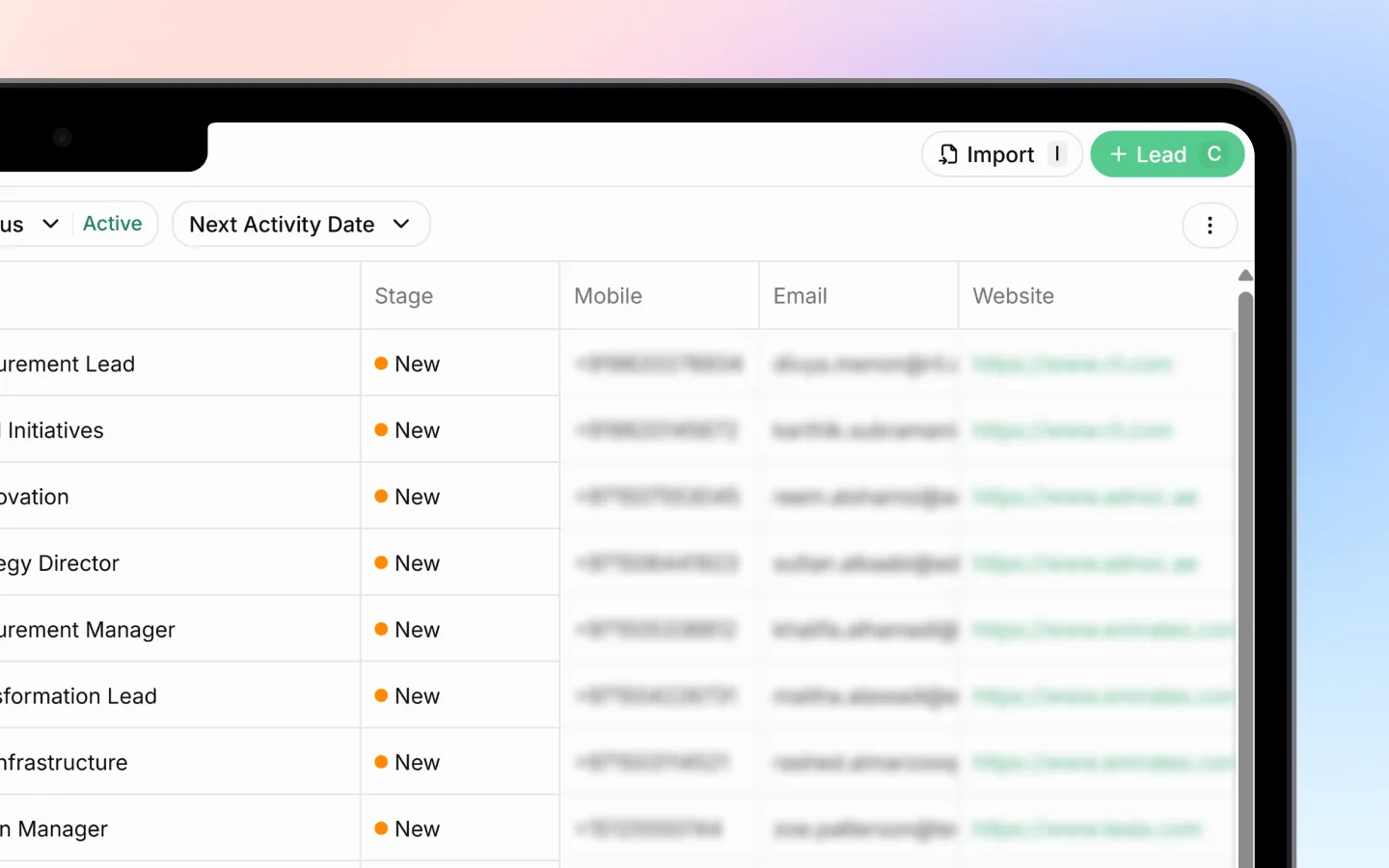Open the nfrastructure row
This screenshot has width=1389, height=868.
(x=64, y=763)
